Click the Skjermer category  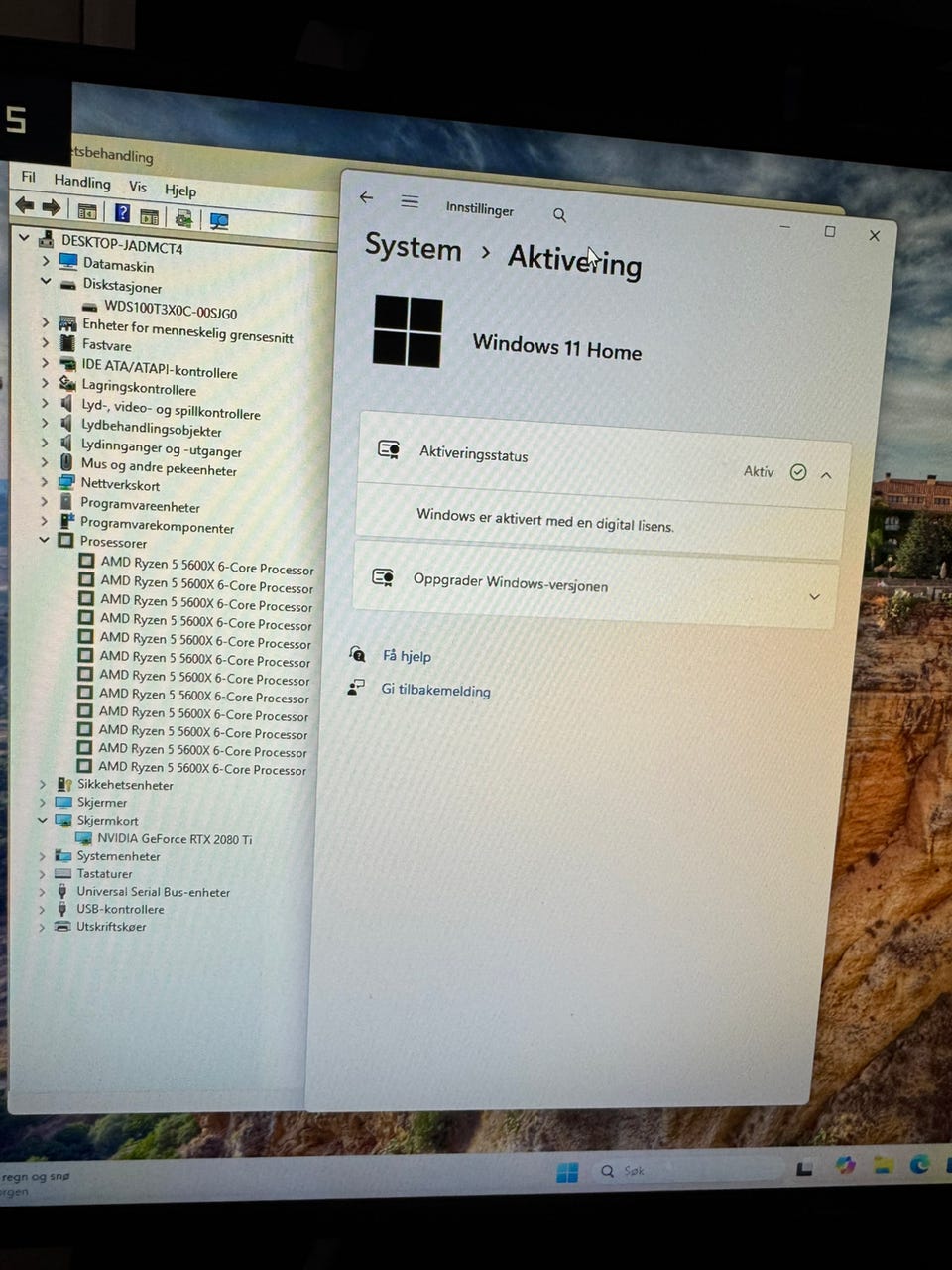point(102,803)
